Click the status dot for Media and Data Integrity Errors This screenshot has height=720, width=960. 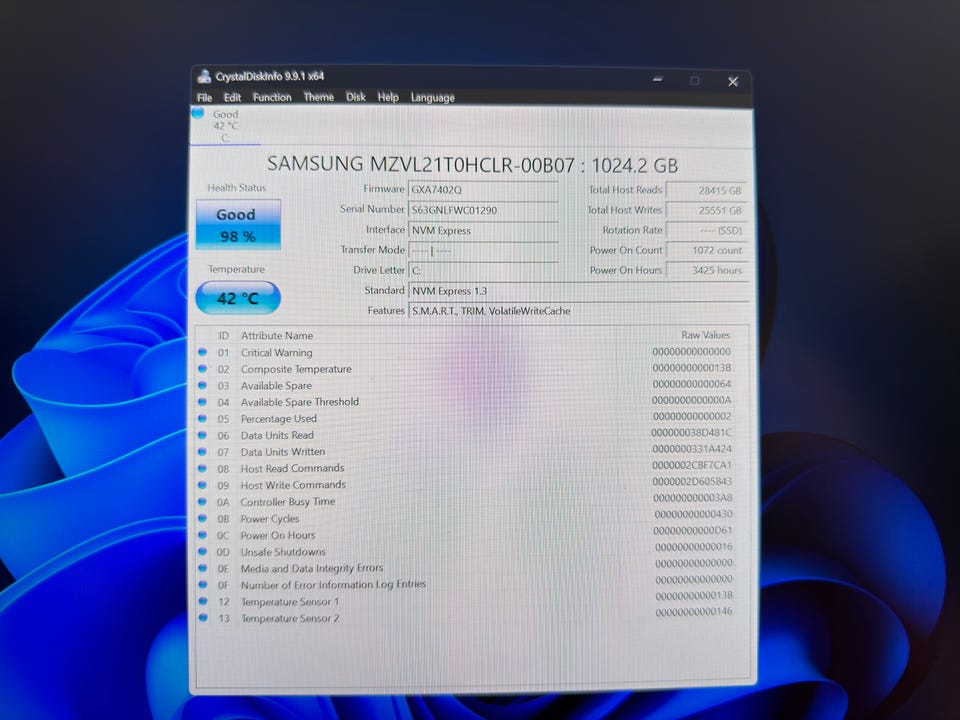point(203,568)
